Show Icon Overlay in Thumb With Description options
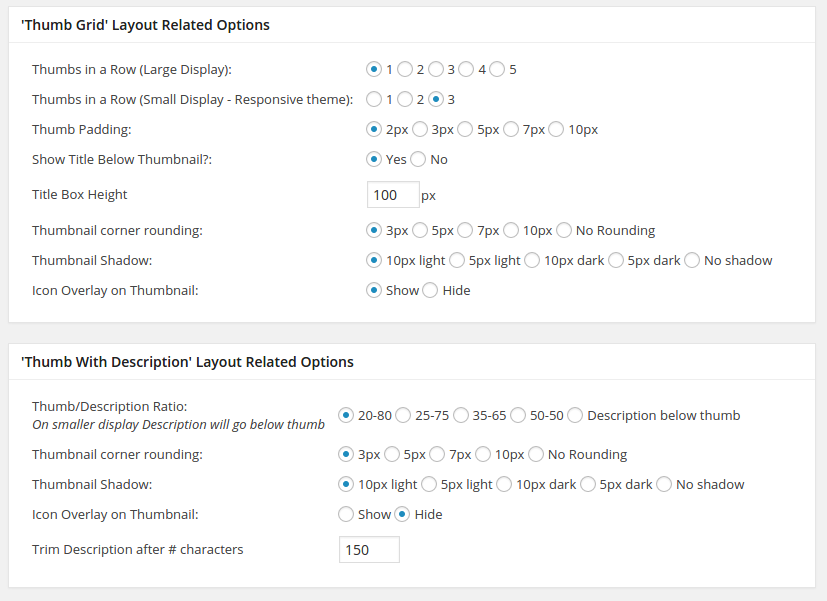The height and width of the screenshot is (601, 827). [x=346, y=515]
